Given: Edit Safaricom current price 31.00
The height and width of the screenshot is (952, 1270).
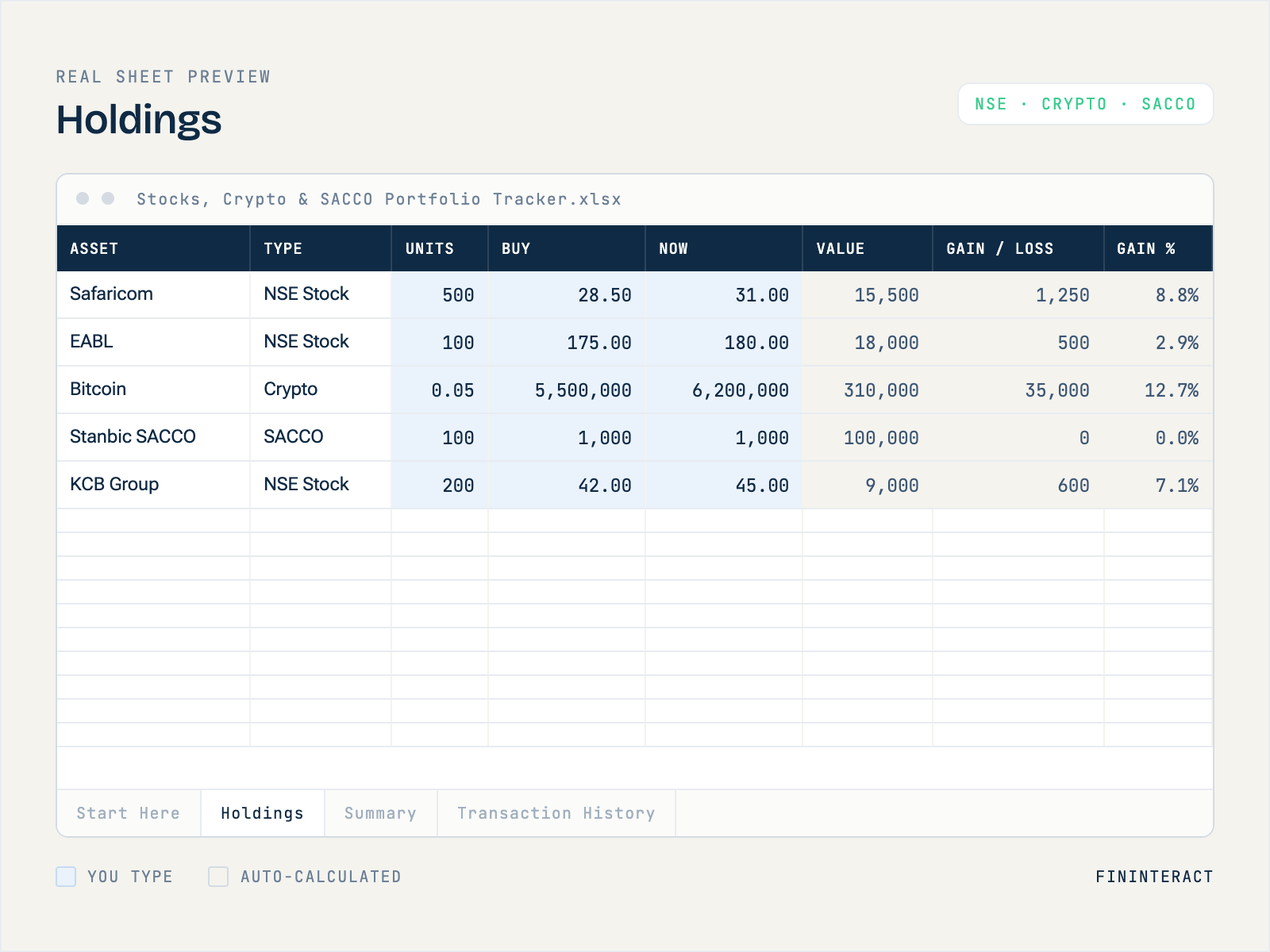Looking at the screenshot, I should click(x=724, y=294).
